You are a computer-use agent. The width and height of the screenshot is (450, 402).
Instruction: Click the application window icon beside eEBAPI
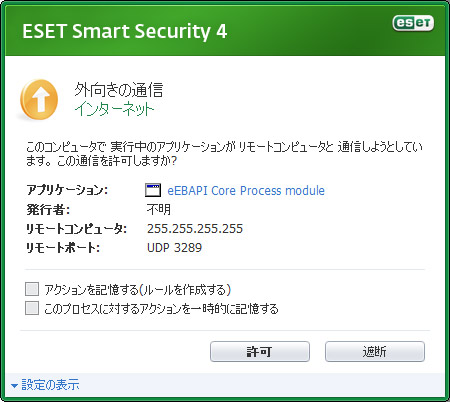tap(153, 190)
